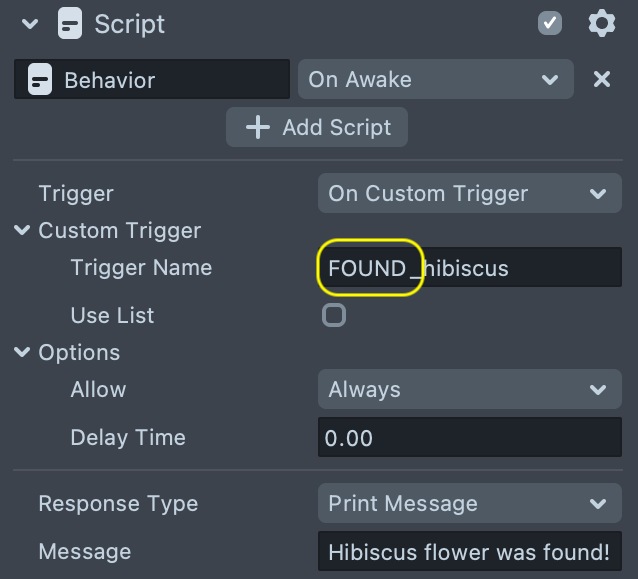Image resolution: width=638 pixels, height=579 pixels.
Task: Open the On Custom Trigger dropdown
Action: [468, 194]
